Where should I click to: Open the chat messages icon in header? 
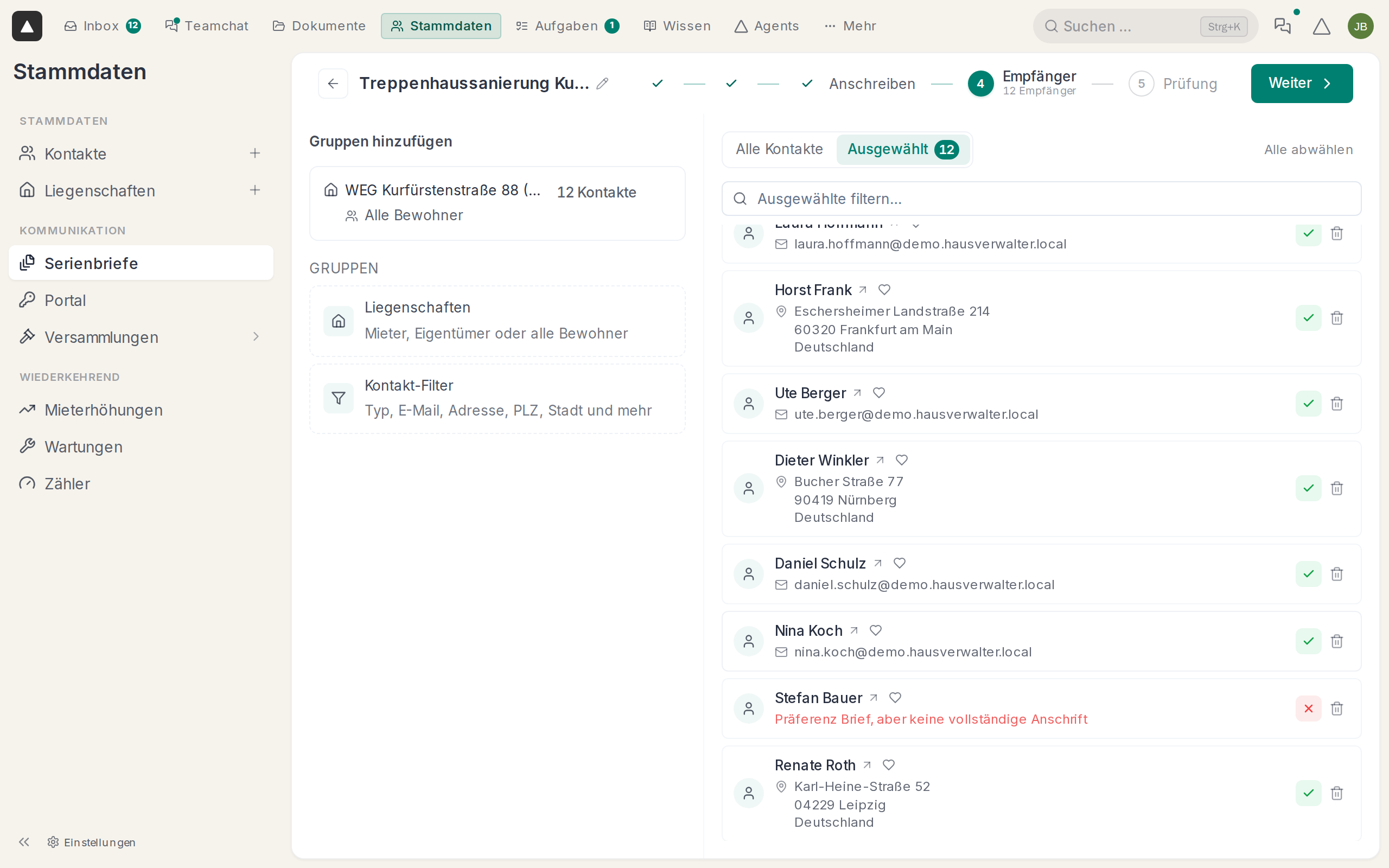pos(1282,26)
